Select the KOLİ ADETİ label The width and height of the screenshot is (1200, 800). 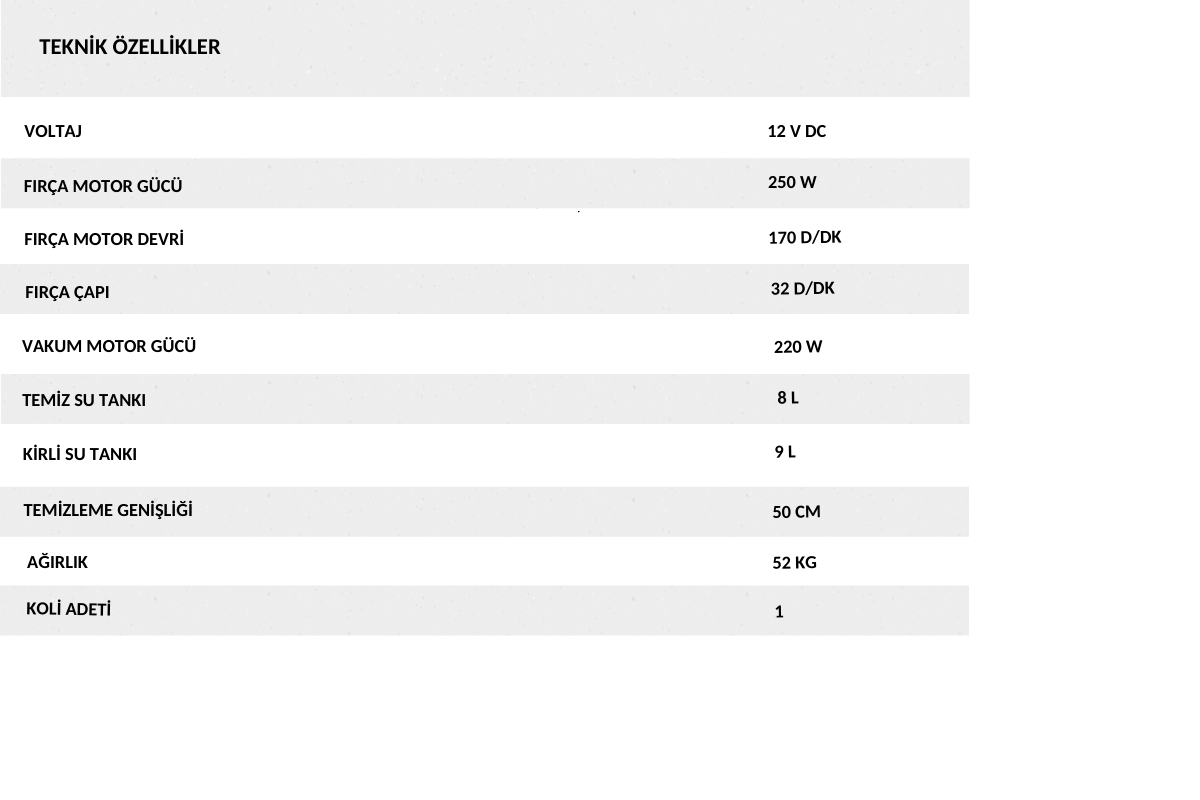click(x=68, y=609)
